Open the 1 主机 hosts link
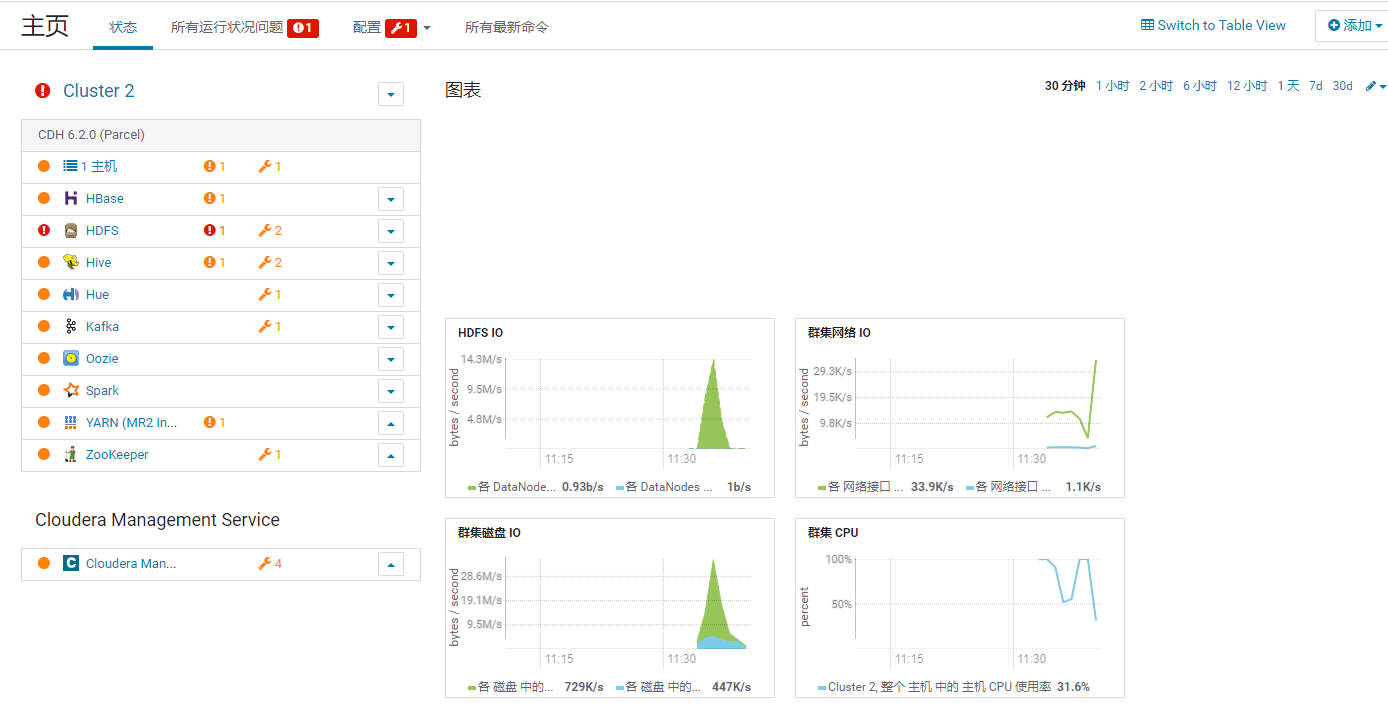Viewport: 1388px width, 709px height. (x=101, y=166)
